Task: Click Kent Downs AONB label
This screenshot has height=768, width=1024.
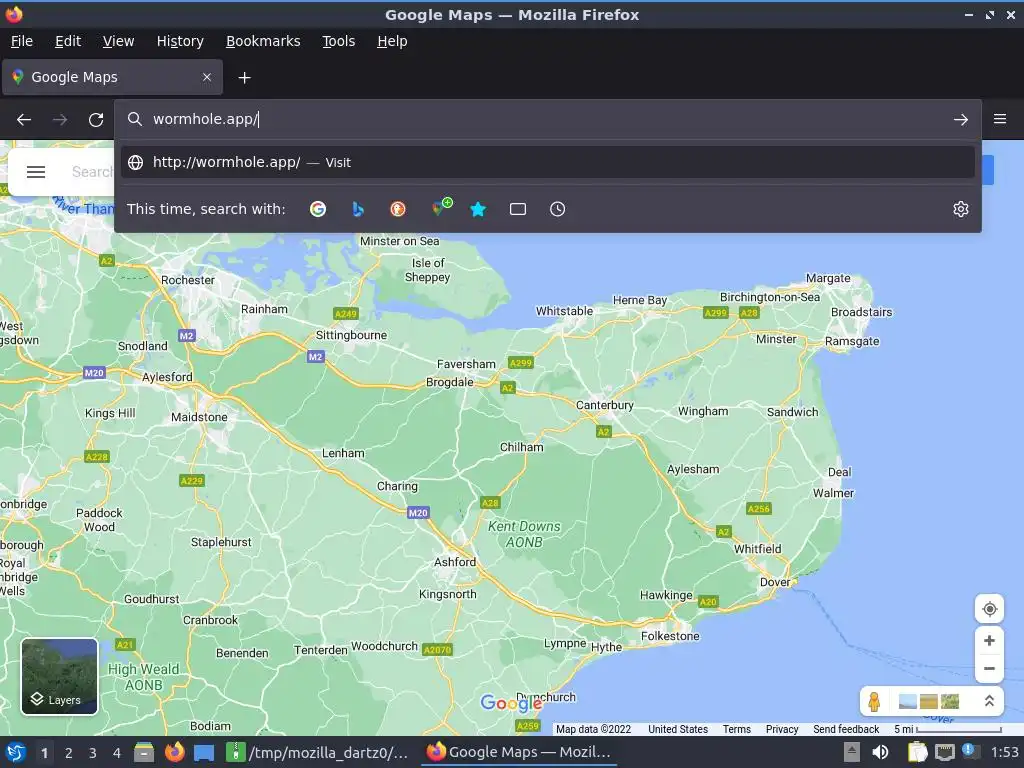Action: click(x=524, y=534)
